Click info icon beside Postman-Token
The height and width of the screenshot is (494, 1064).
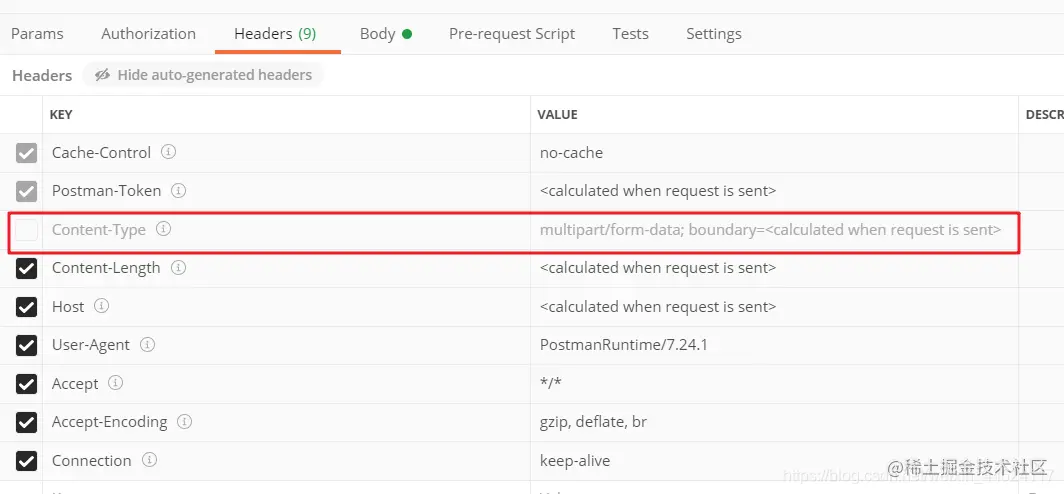pyautogui.click(x=179, y=191)
